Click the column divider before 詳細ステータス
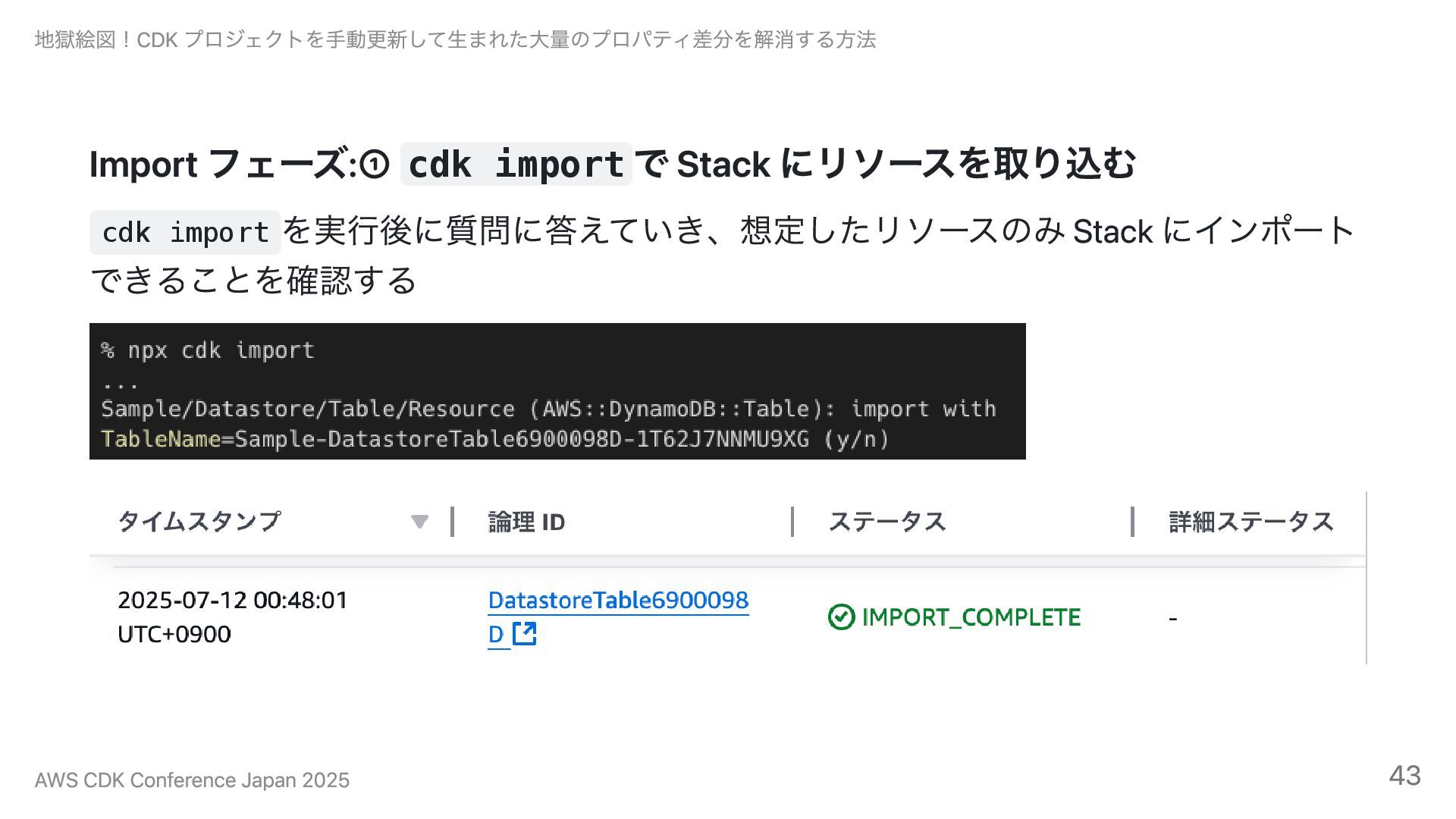The height and width of the screenshot is (819, 1456). [x=1132, y=522]
